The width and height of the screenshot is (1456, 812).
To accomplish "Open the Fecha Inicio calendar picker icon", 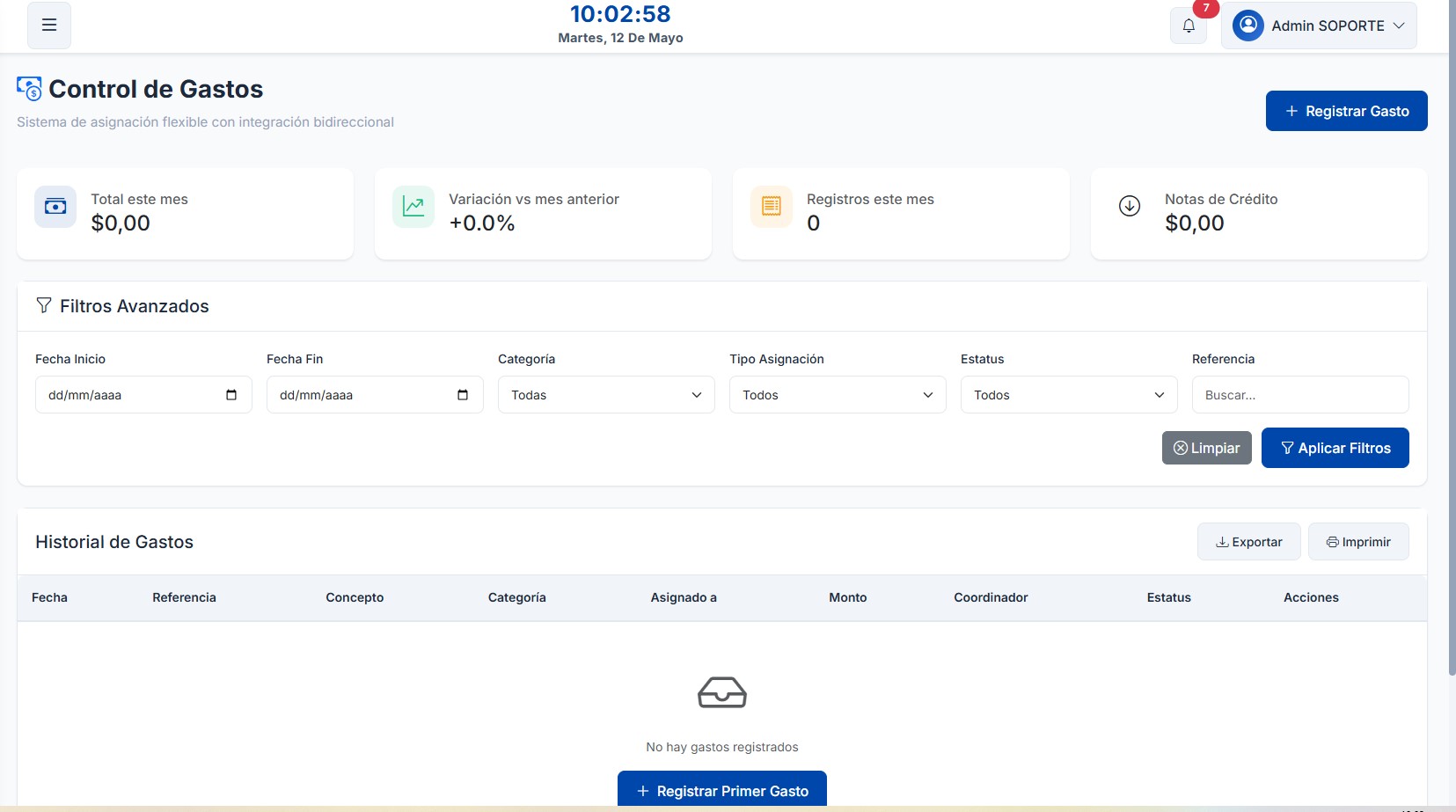I will [231, 395].
